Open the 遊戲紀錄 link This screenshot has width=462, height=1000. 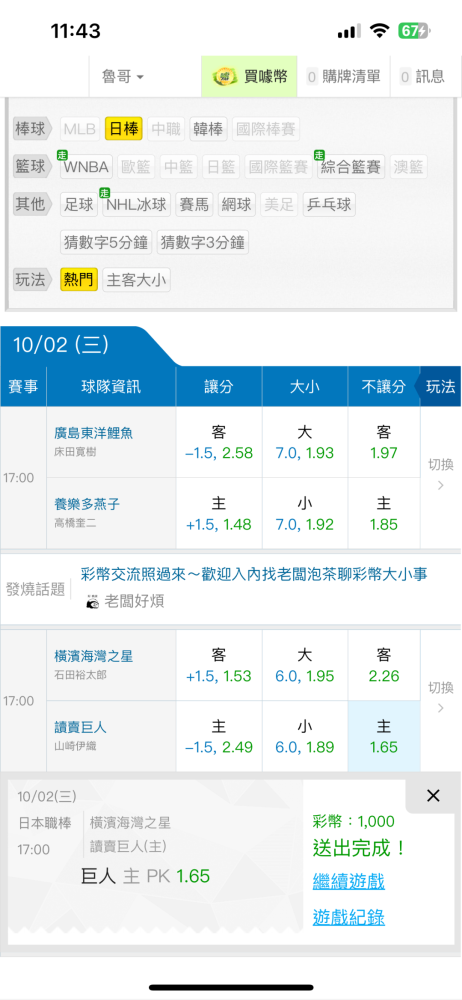coord(348,917)
